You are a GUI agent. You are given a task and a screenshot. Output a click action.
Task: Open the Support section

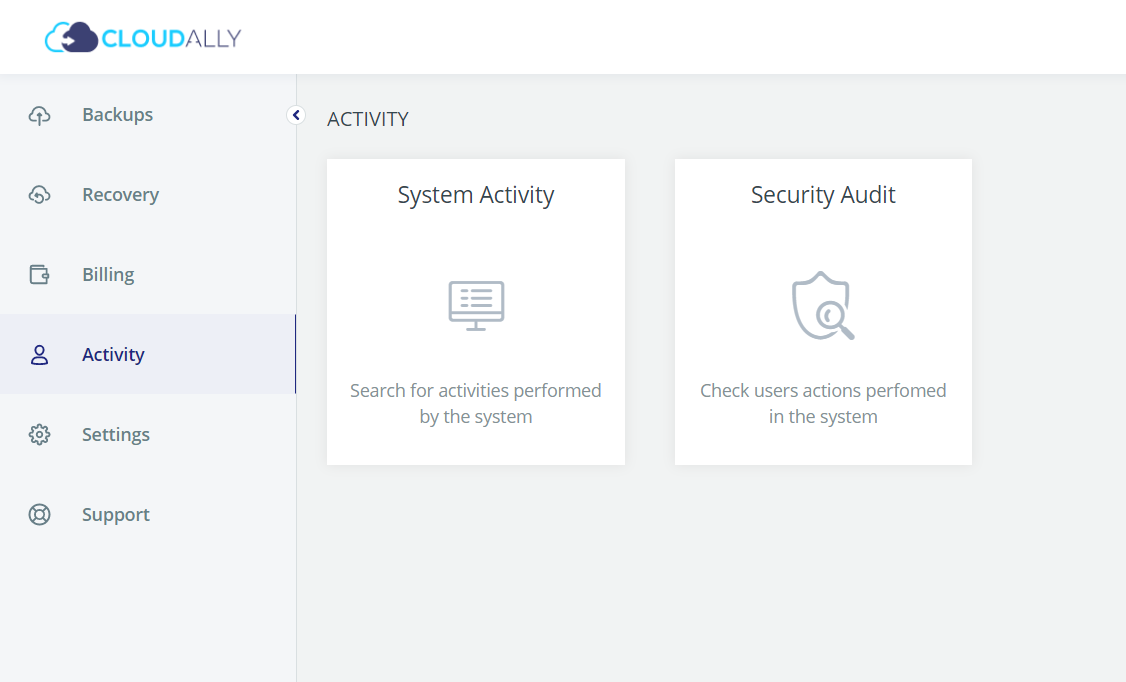coord(148,515)
